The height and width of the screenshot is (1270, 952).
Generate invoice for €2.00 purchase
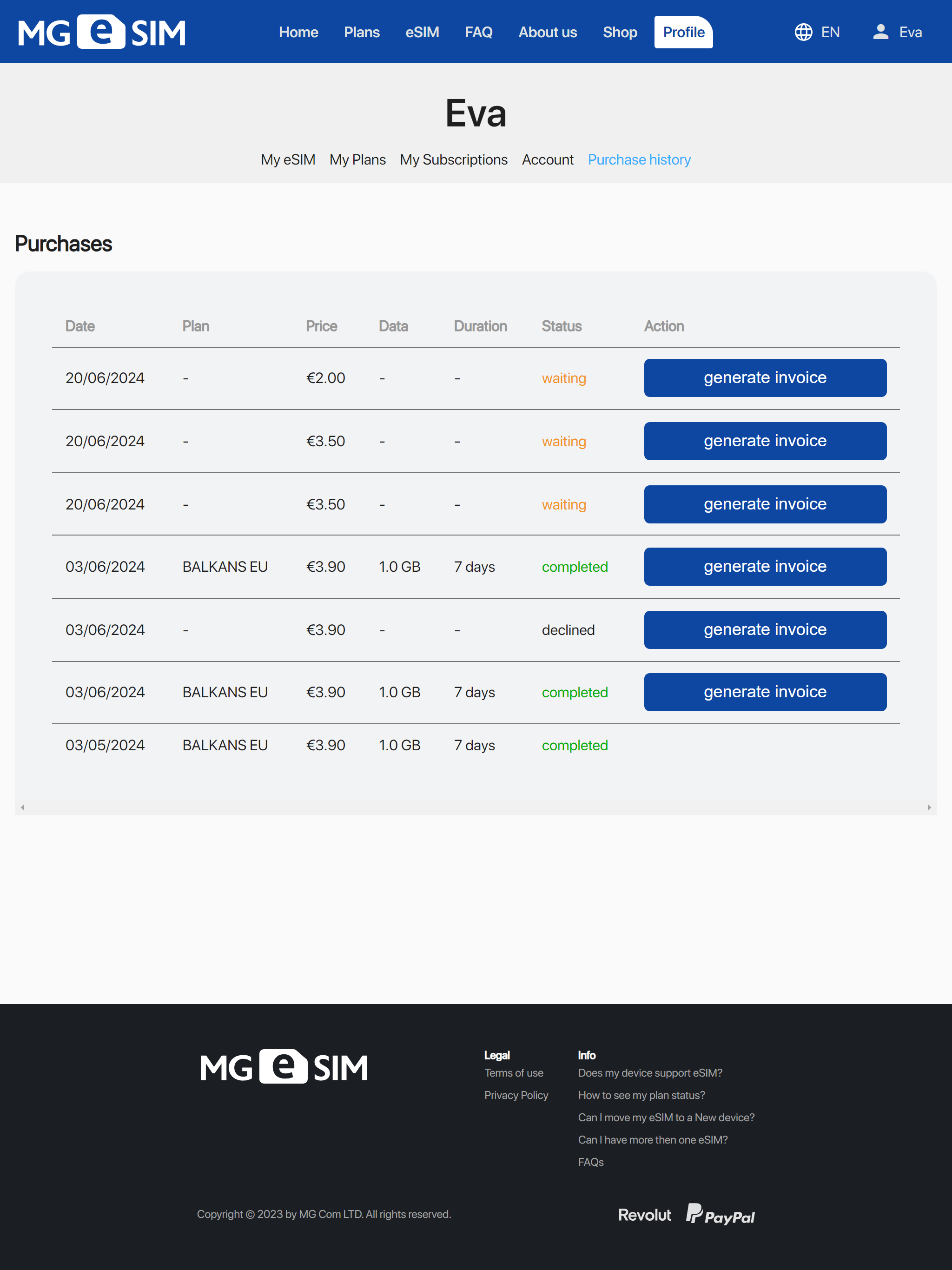click(765, 378)
